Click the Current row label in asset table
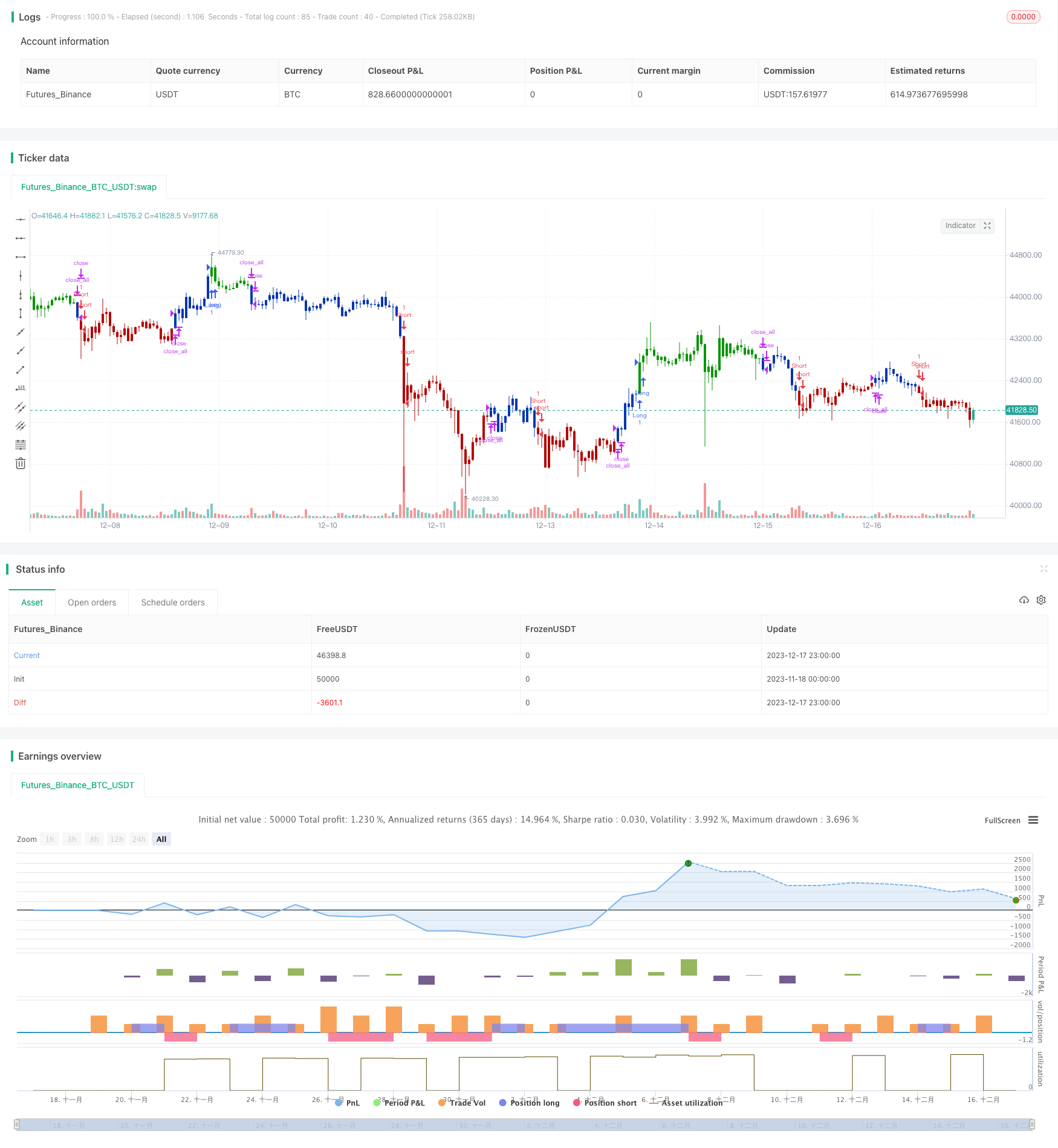1058x1148 pixels. point(27,656)
